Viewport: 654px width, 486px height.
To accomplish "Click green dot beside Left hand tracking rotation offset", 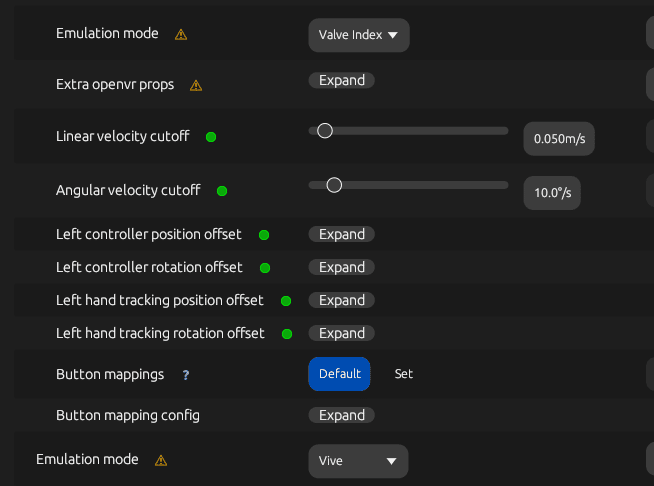I will (287, 334).
